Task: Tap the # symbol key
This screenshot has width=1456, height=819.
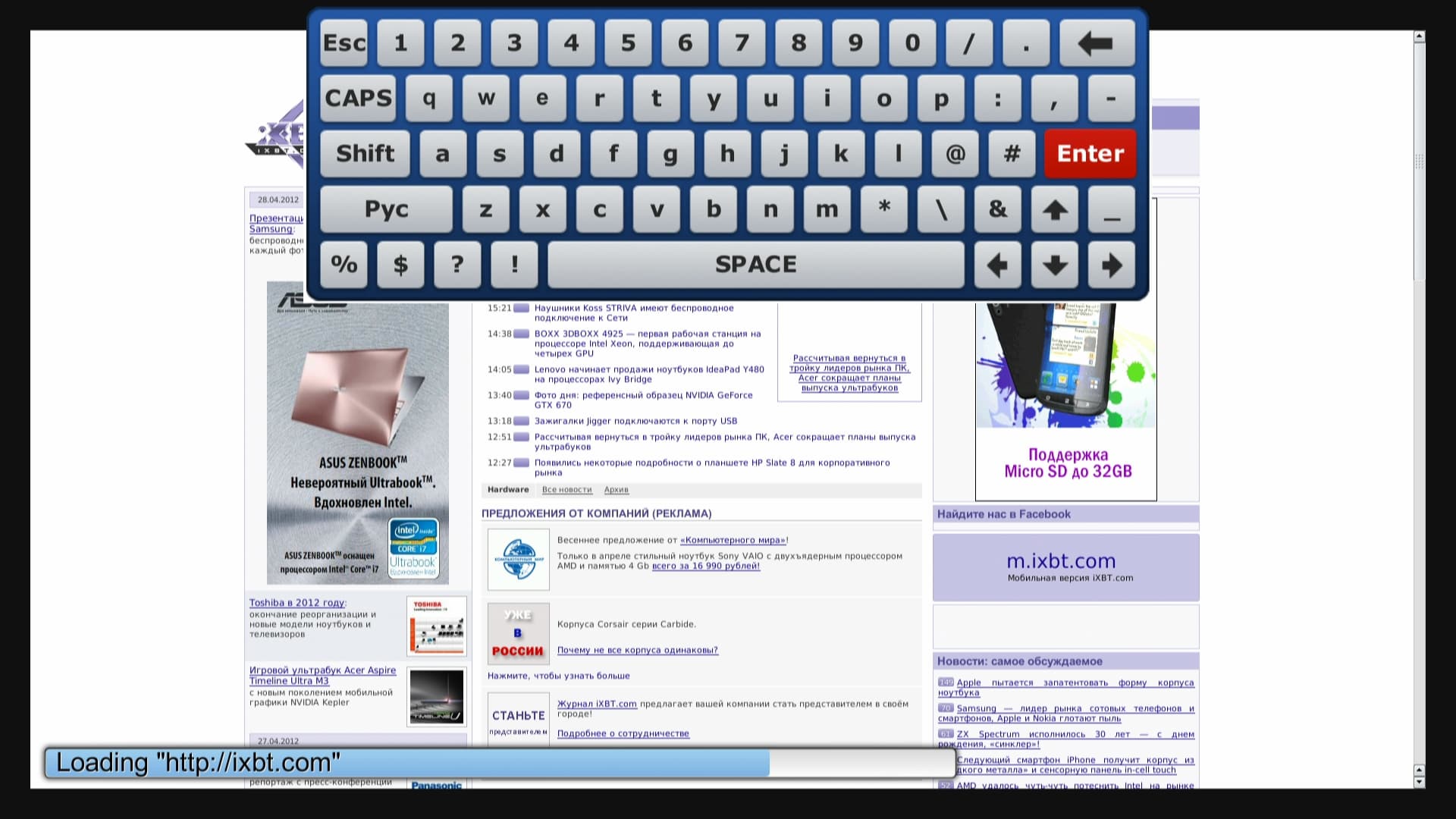Action: 1012,154
